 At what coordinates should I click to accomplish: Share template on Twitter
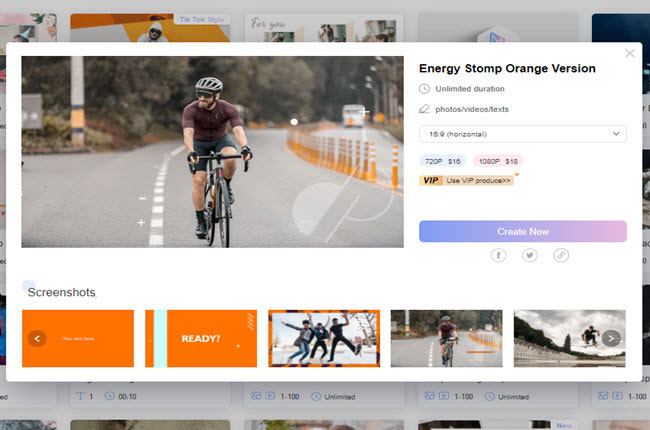[x=530, y=255]
